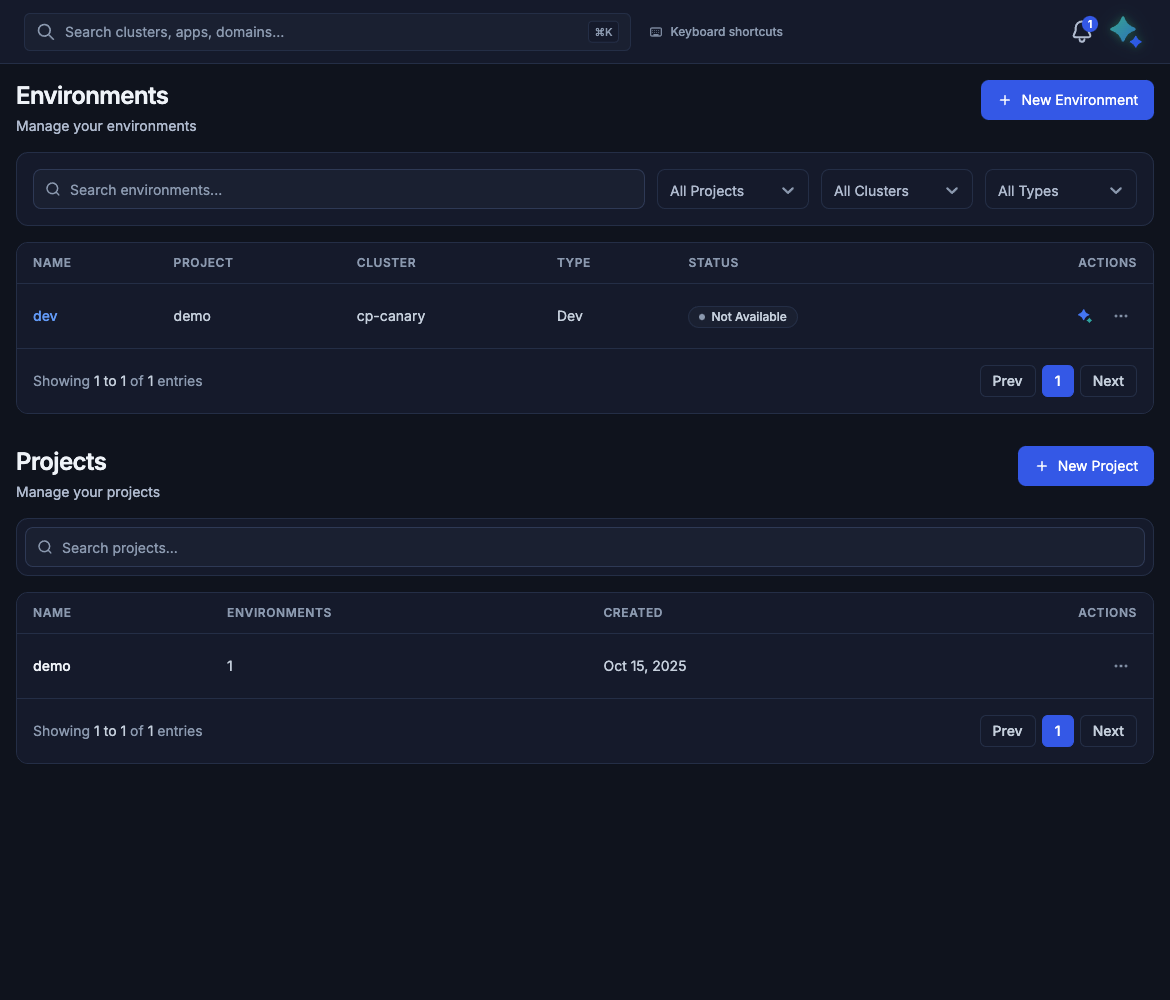Viewport: 1170px width, 1000px height.
Task: Click Prev in Projects pagination
Action: point(1007,731)
